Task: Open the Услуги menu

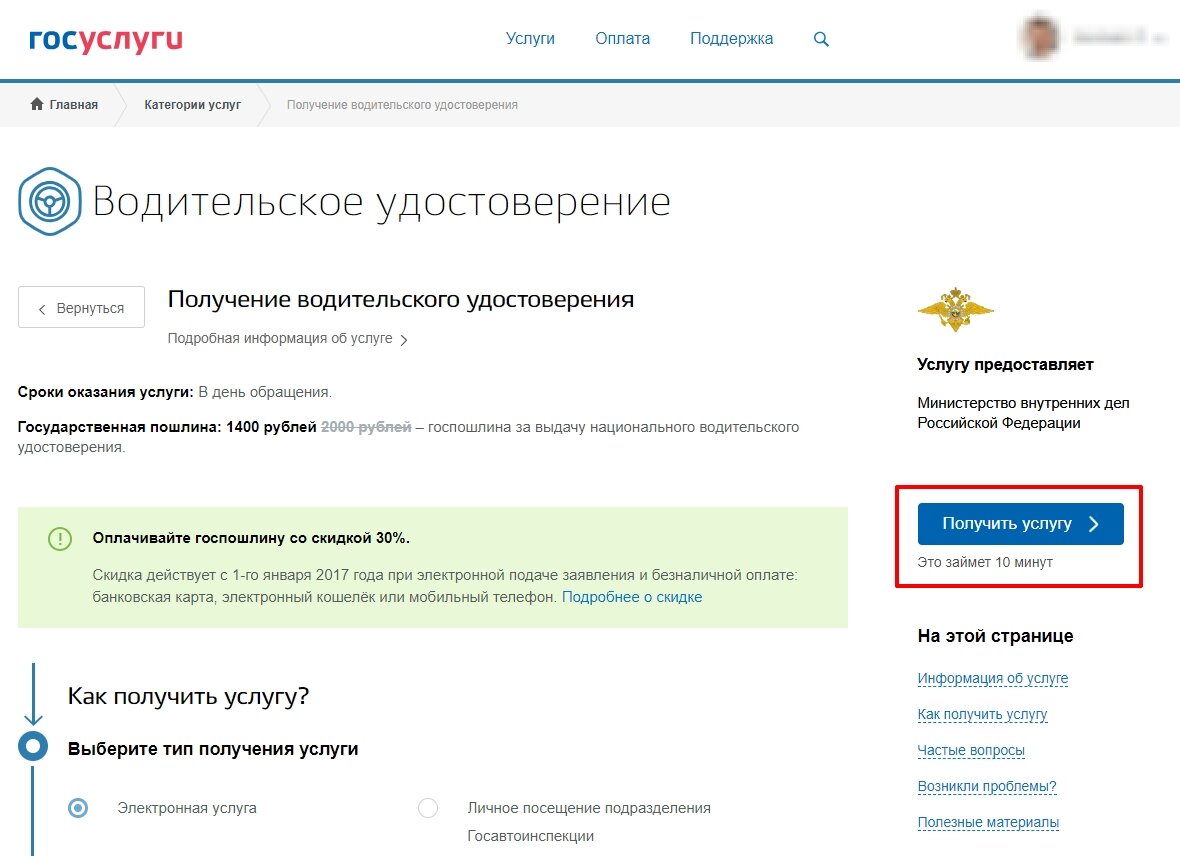Action: click(x=530, y=38)
